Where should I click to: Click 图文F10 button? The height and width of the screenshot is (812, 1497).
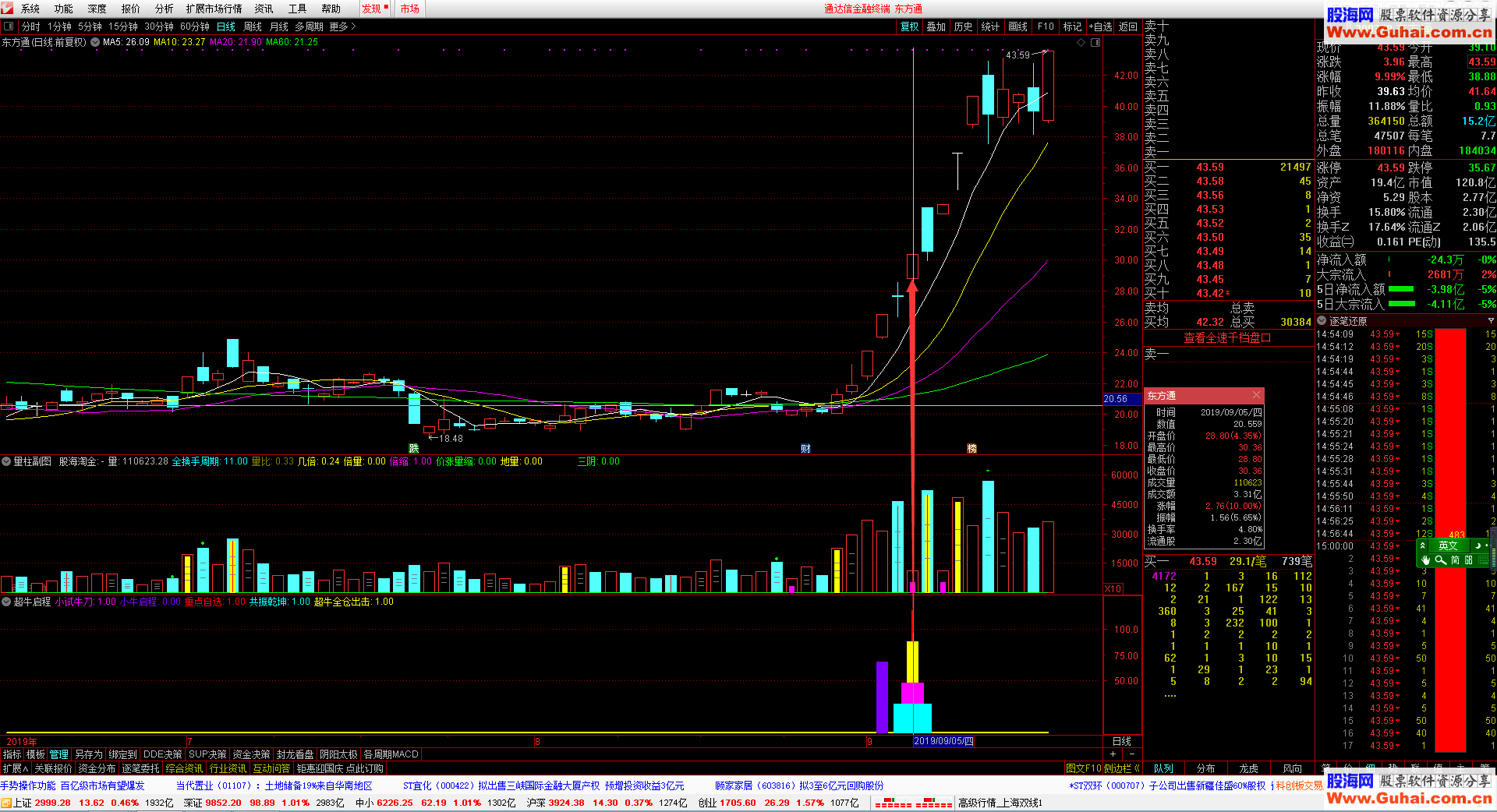point(1083,768)
